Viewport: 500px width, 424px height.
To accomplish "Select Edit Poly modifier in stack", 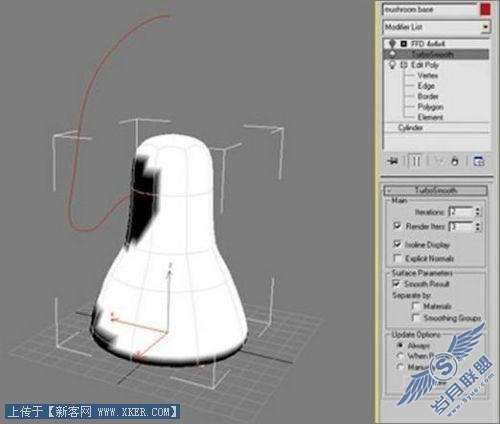I will pyautogui.click(x=425, y=65).
